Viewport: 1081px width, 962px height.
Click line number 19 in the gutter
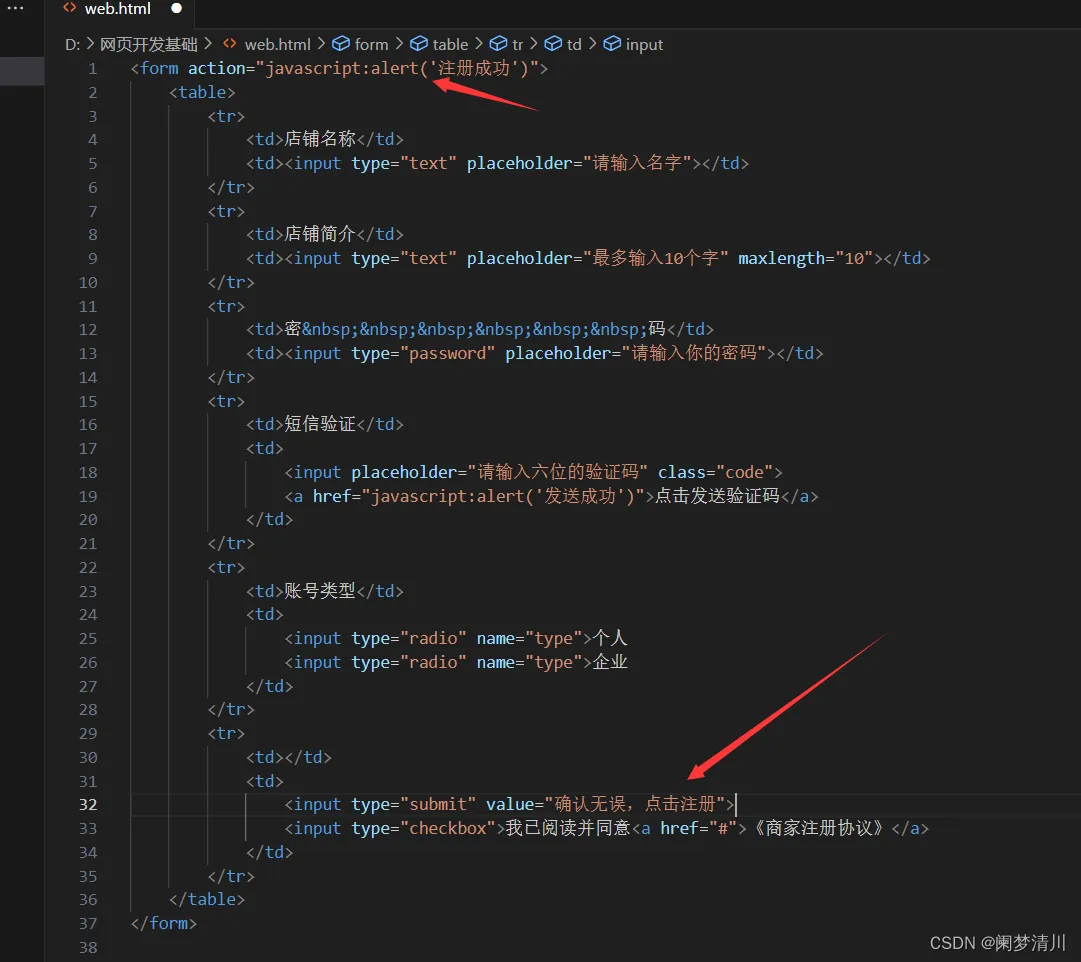point(88,497)
